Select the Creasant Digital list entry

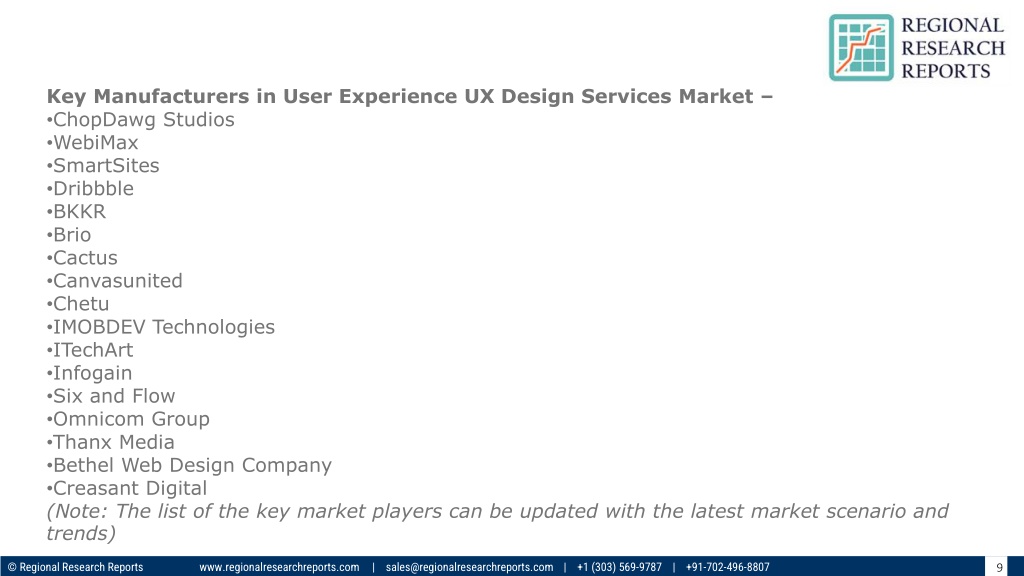(127, 488)
